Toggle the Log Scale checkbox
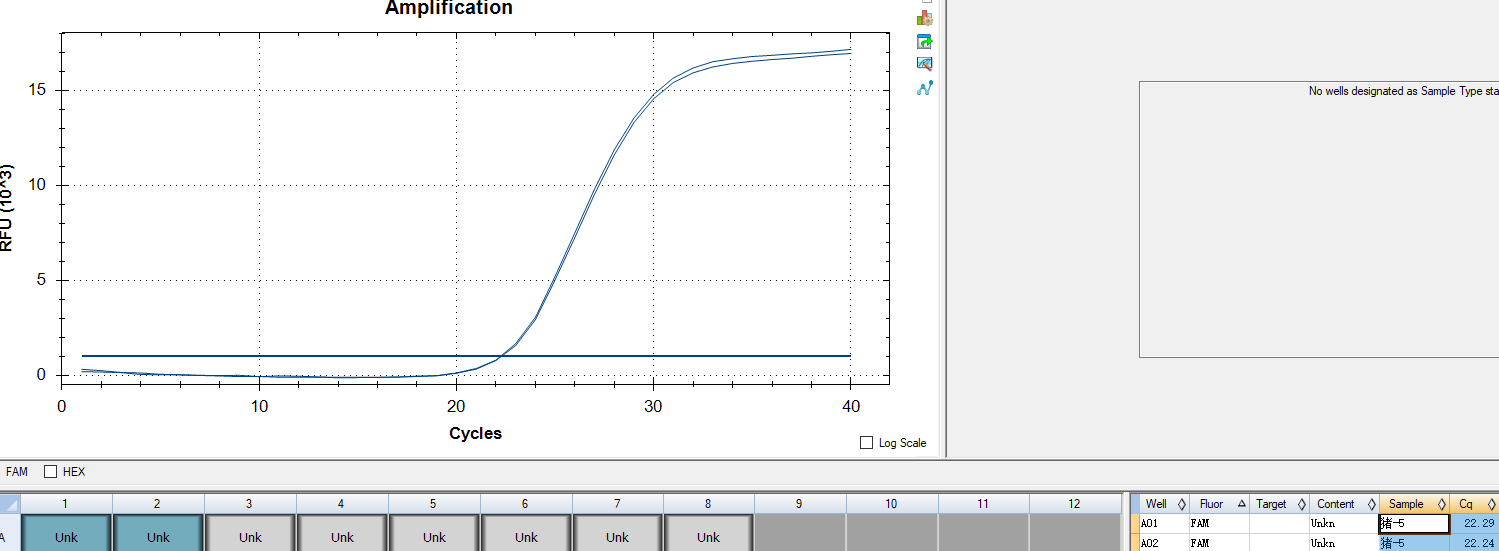This screenshot has height=551, width=1499. pos(866,443)
